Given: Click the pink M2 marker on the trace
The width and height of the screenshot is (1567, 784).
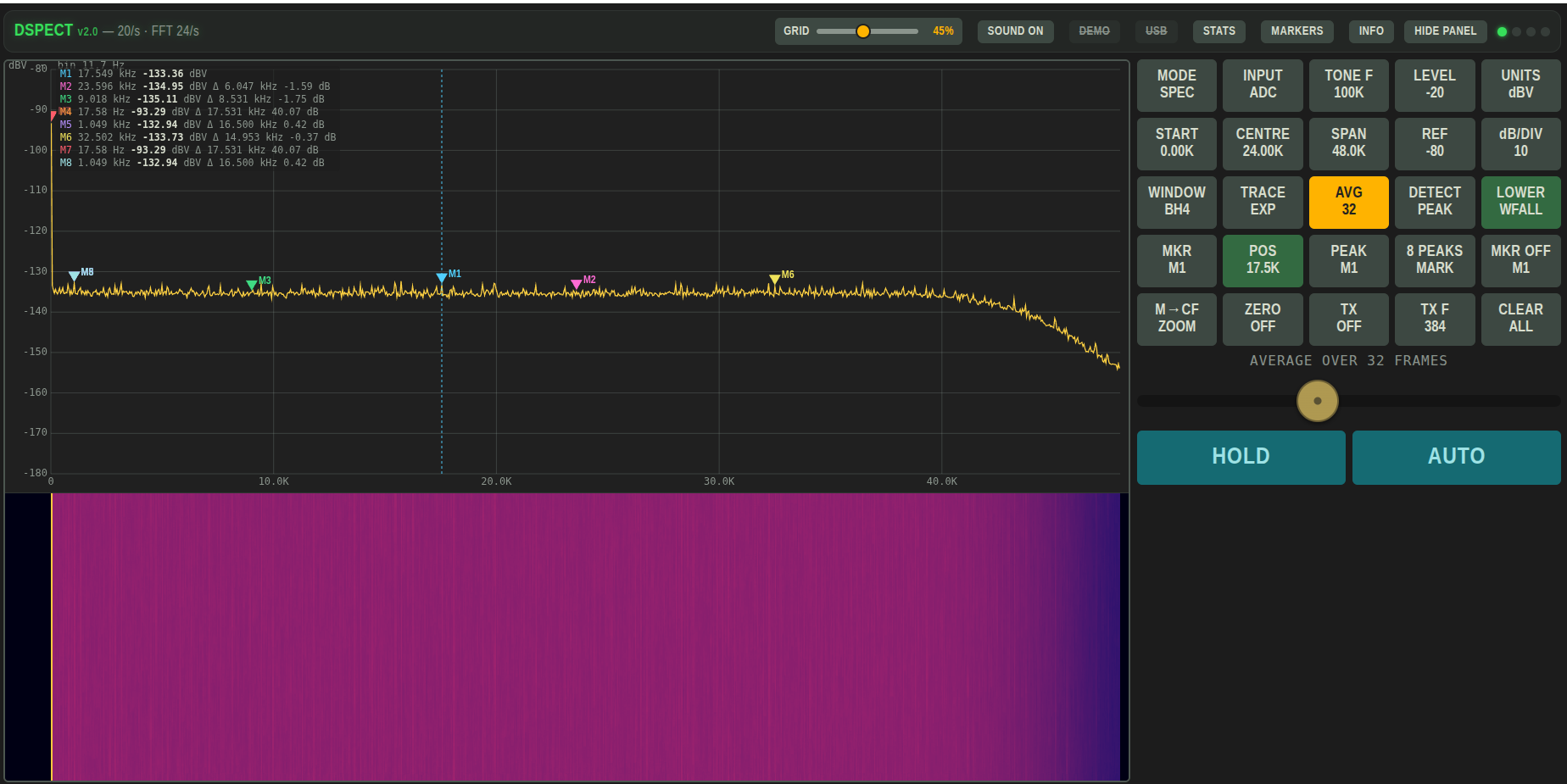Looking at the screenshot, I should click(x=577, y=284).
